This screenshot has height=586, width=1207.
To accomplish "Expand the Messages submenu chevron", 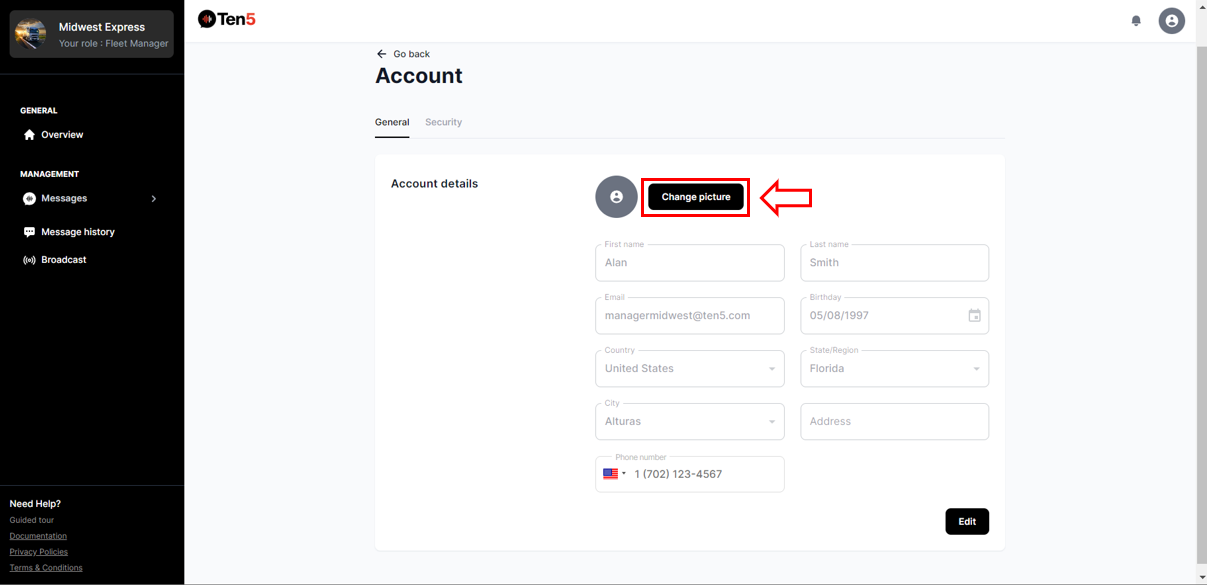I will point(153,199).
